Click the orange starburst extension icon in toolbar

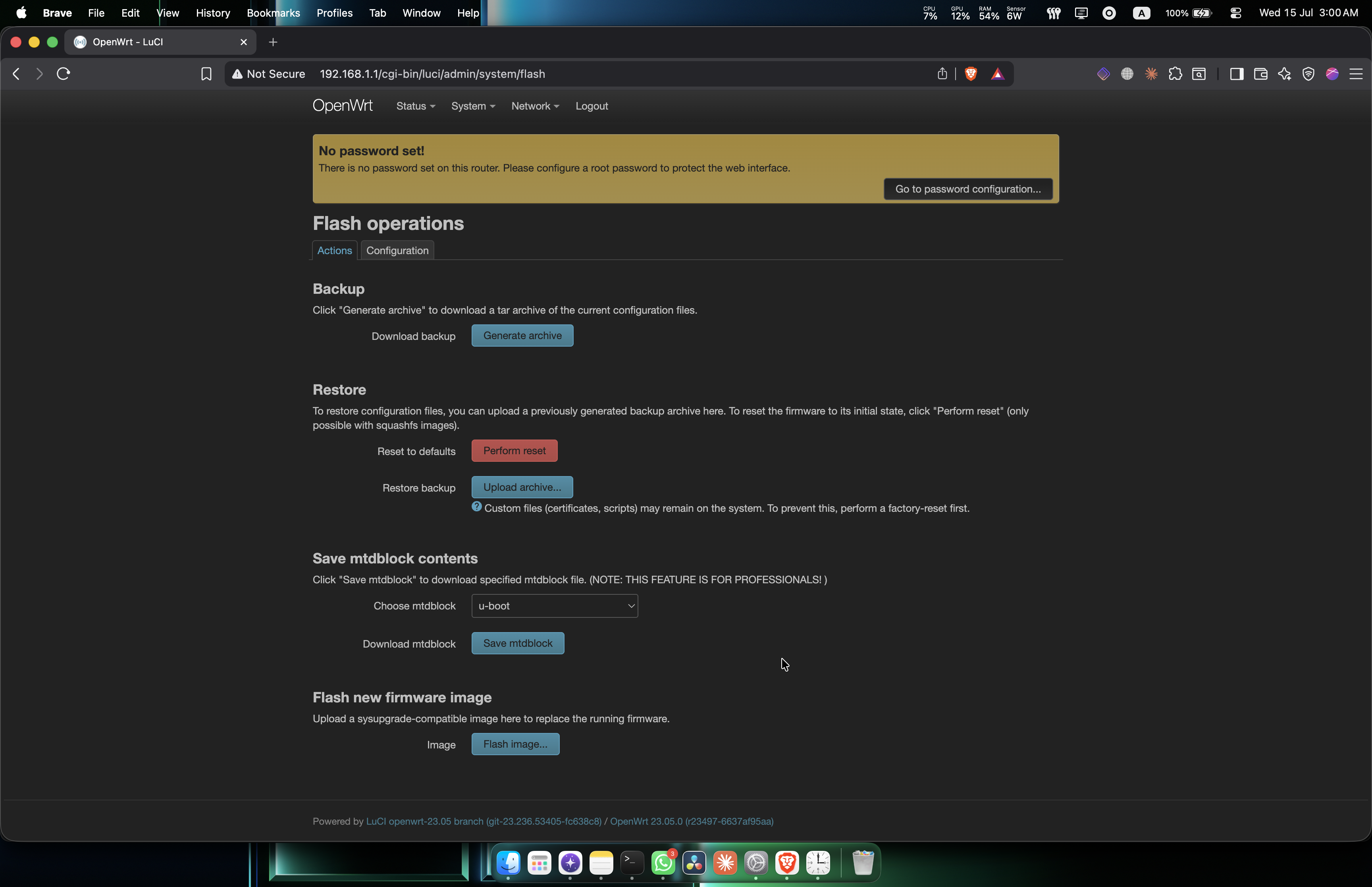[1151, 74]
